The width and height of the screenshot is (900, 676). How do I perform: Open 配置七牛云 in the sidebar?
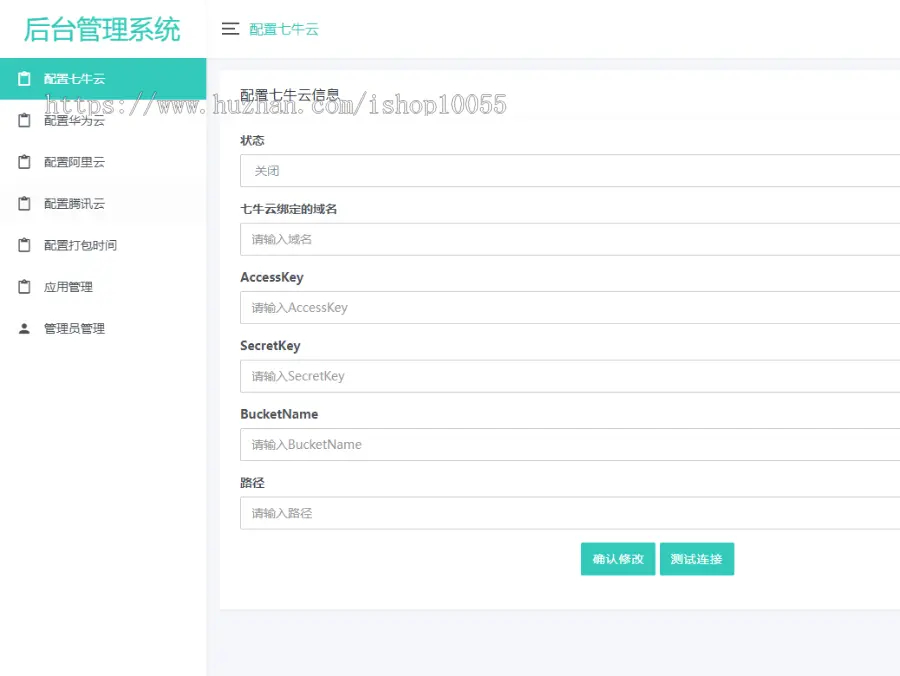point(103,79)
